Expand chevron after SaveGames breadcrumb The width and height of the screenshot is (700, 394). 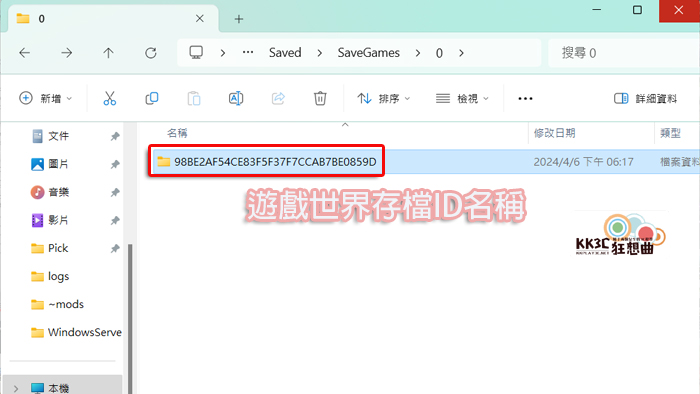point(418,53)
